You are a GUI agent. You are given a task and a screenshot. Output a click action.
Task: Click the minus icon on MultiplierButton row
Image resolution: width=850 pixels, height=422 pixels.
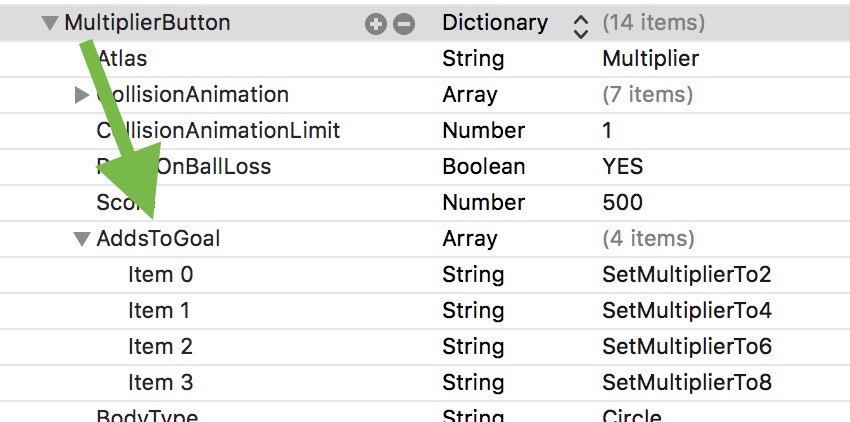pos(404,24)
